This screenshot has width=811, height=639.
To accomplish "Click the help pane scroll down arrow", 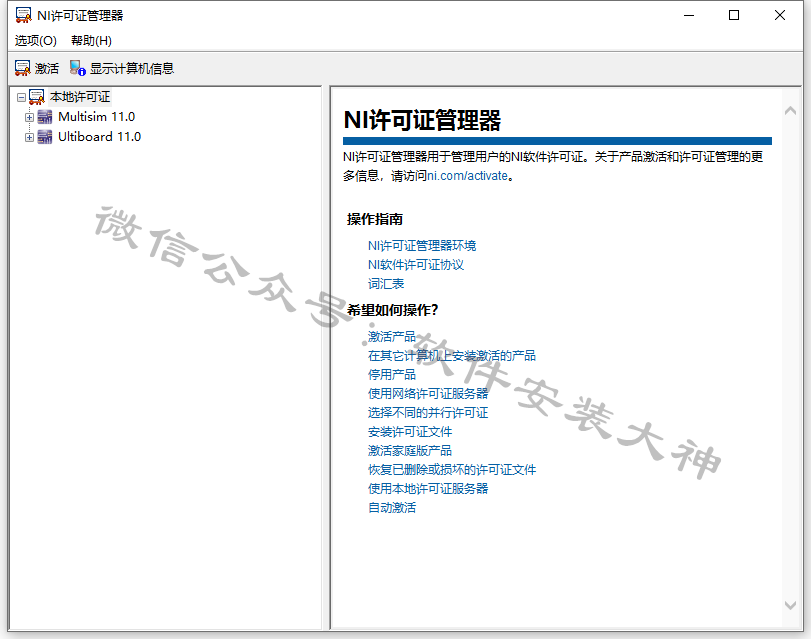I will 790,605.
